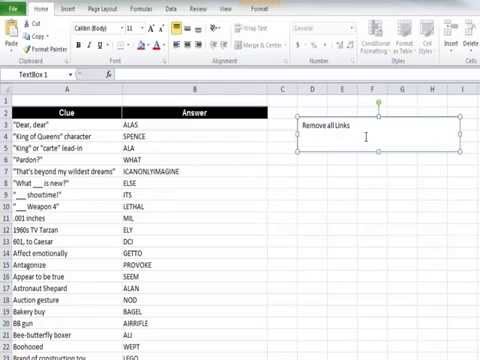Switch to the Insert tab

(68, 9)
